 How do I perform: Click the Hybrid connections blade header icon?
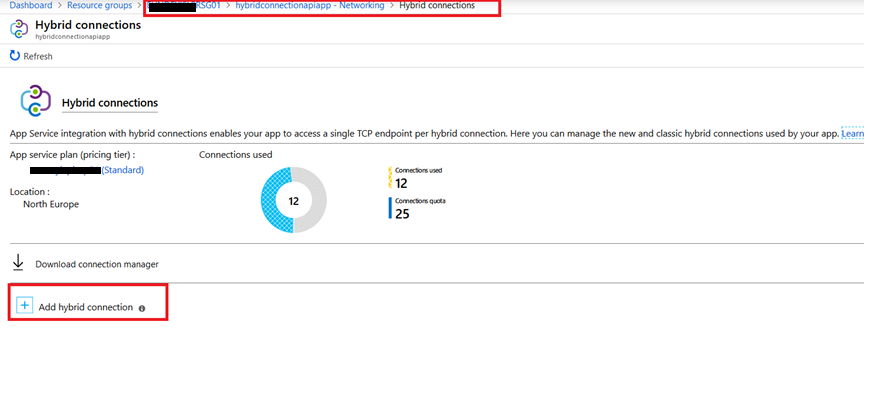19,29
